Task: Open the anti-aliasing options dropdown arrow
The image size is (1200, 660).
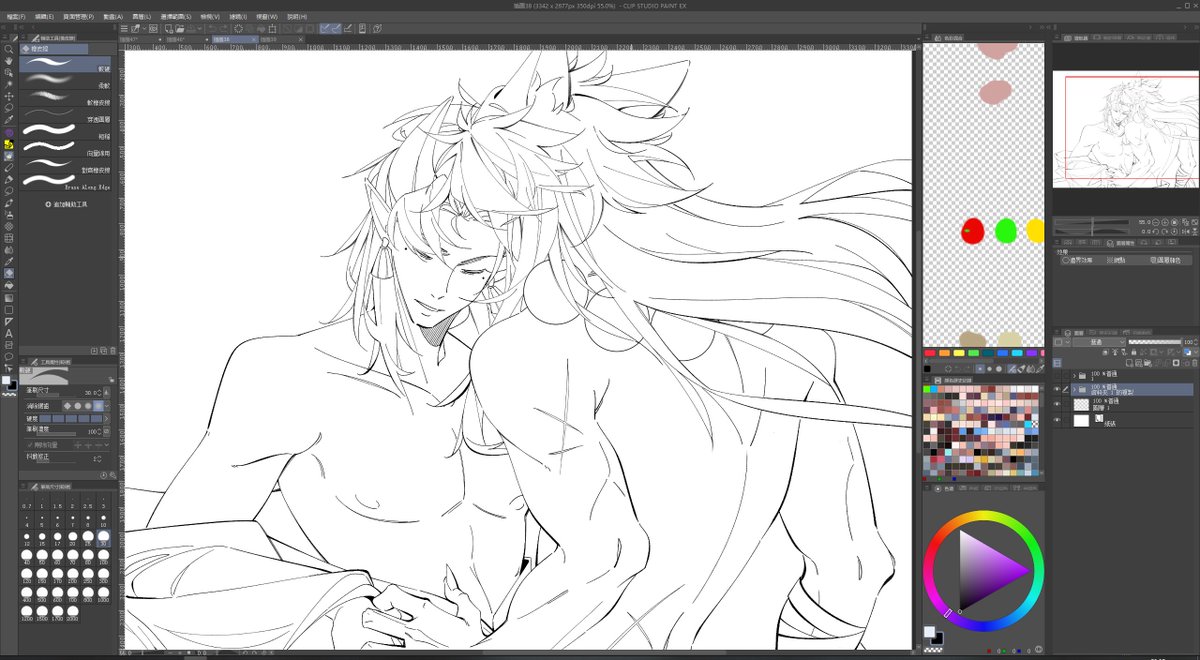Action: pyautogui.click(x=108, y=406)
